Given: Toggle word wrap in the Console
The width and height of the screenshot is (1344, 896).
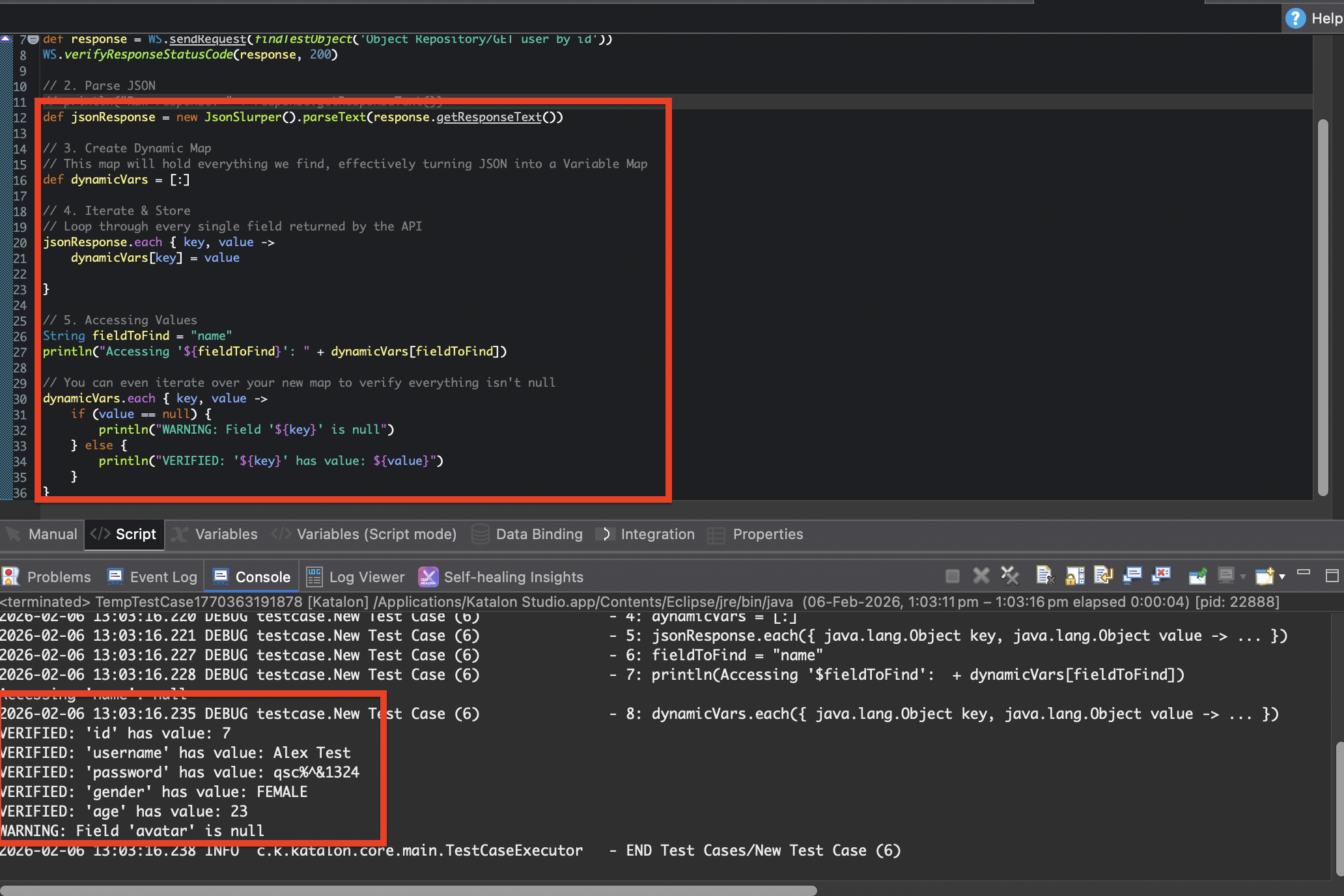Looking at the screenshot, I should [x=1103, y=576].
